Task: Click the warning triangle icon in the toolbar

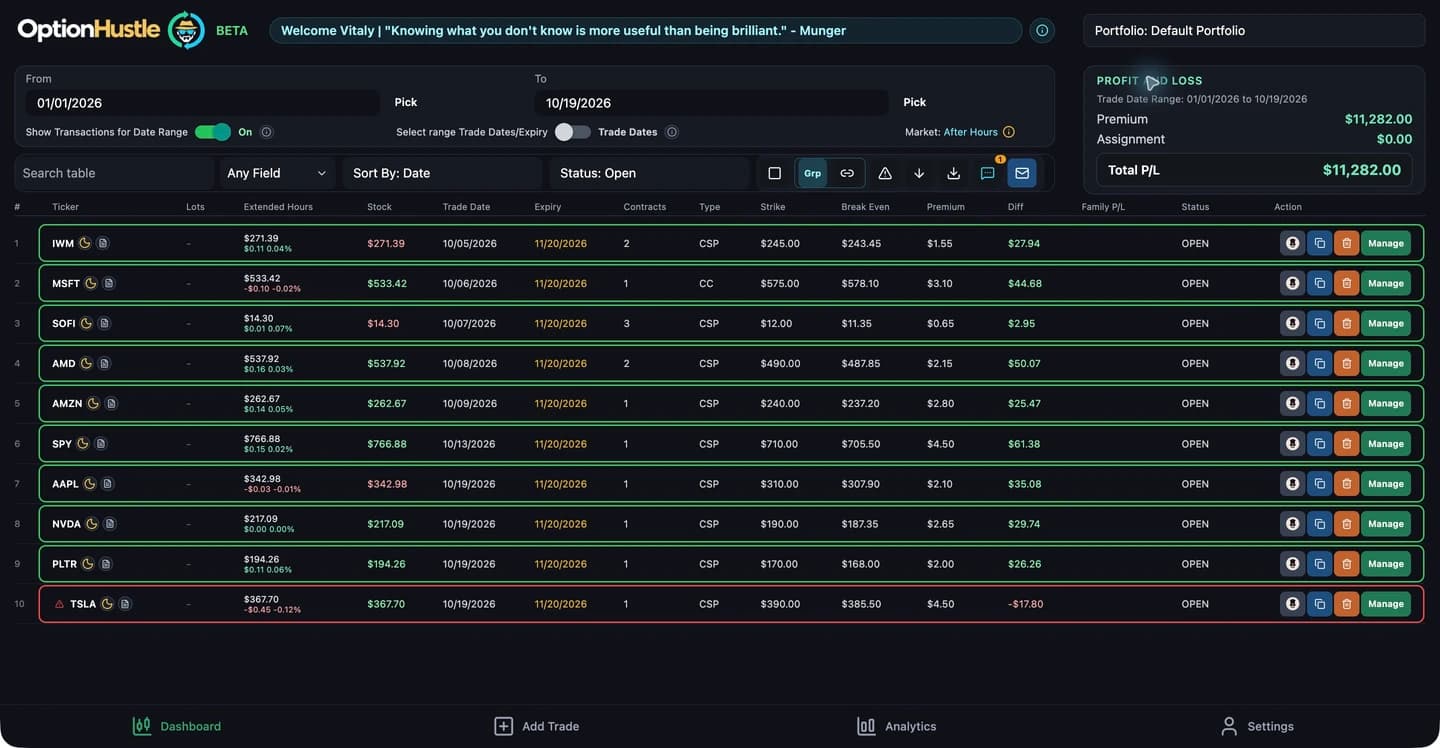Action: [x=885, y=173]
